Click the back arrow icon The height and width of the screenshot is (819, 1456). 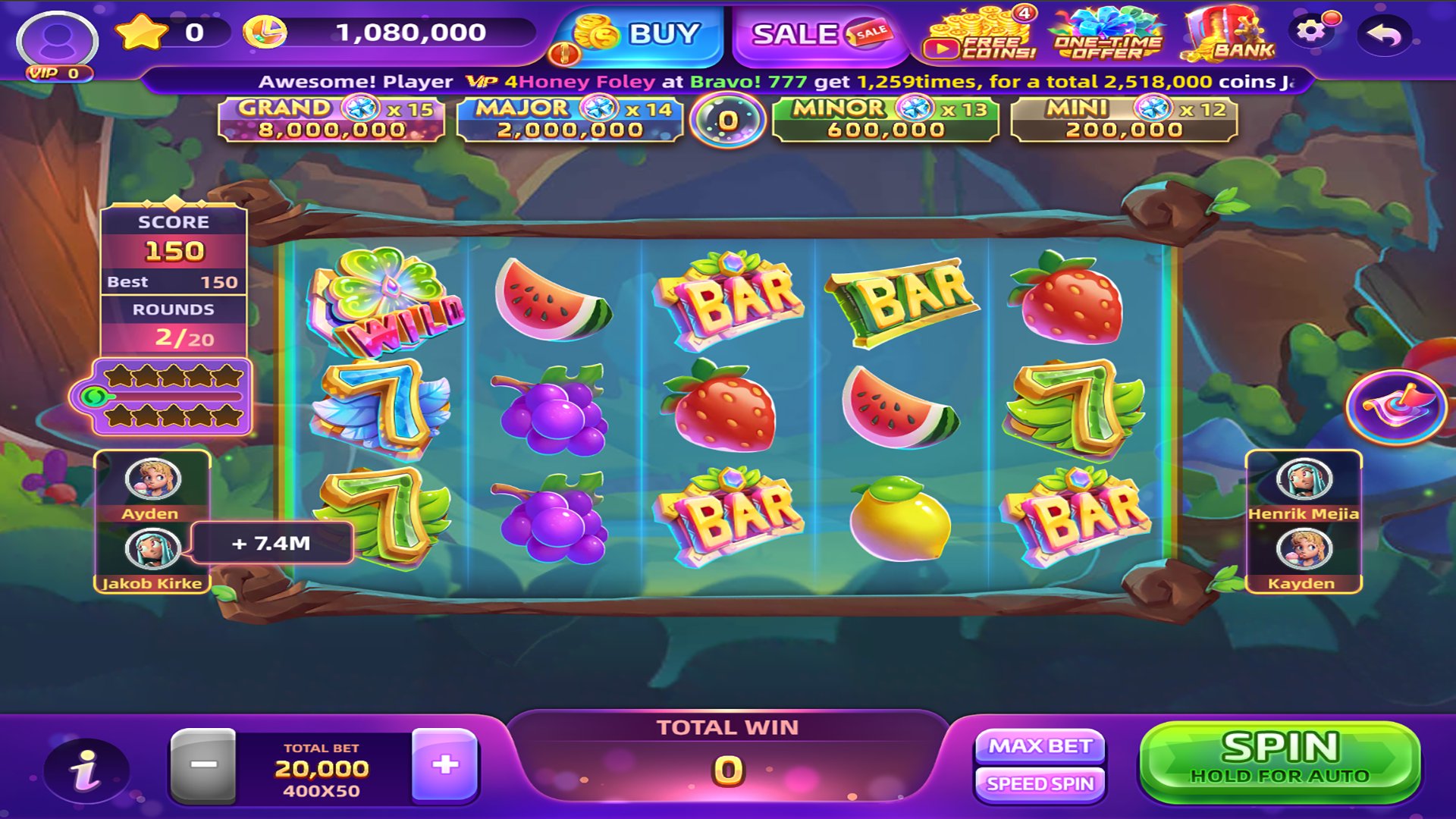(x=1385, y=35)
